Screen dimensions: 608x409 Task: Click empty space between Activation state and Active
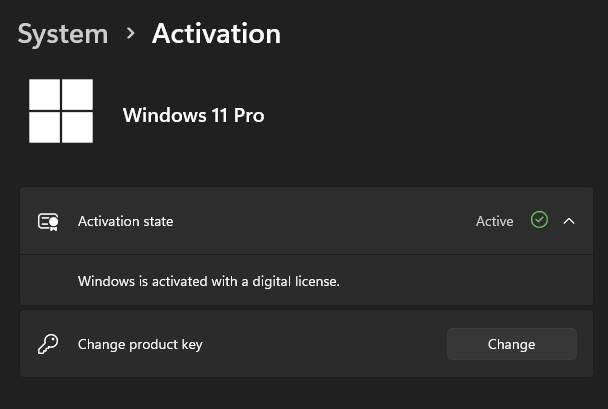tap(320, 221)
